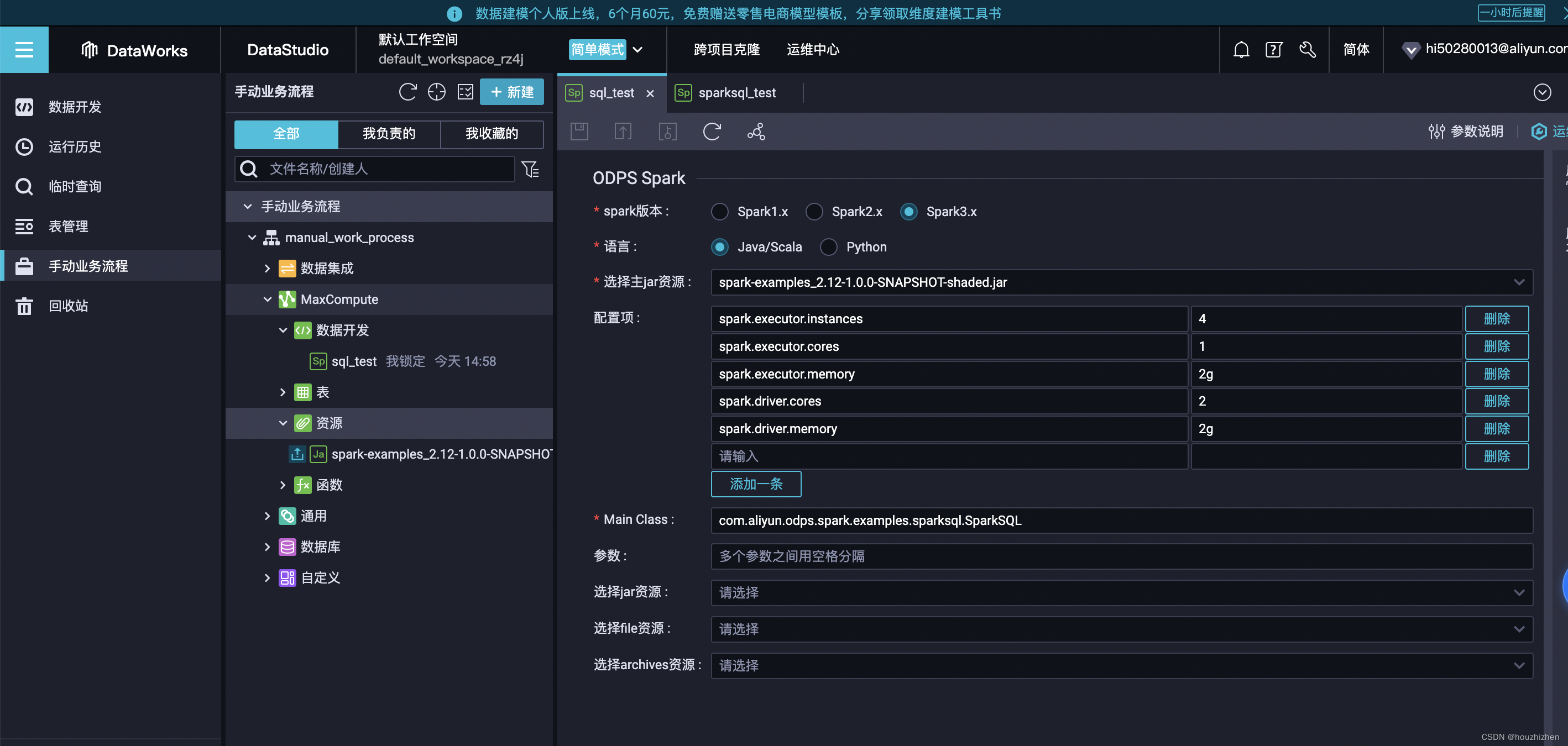Open the help question-mark icon
Screen dimensions: 1568x746
[x=1273, y=49]
